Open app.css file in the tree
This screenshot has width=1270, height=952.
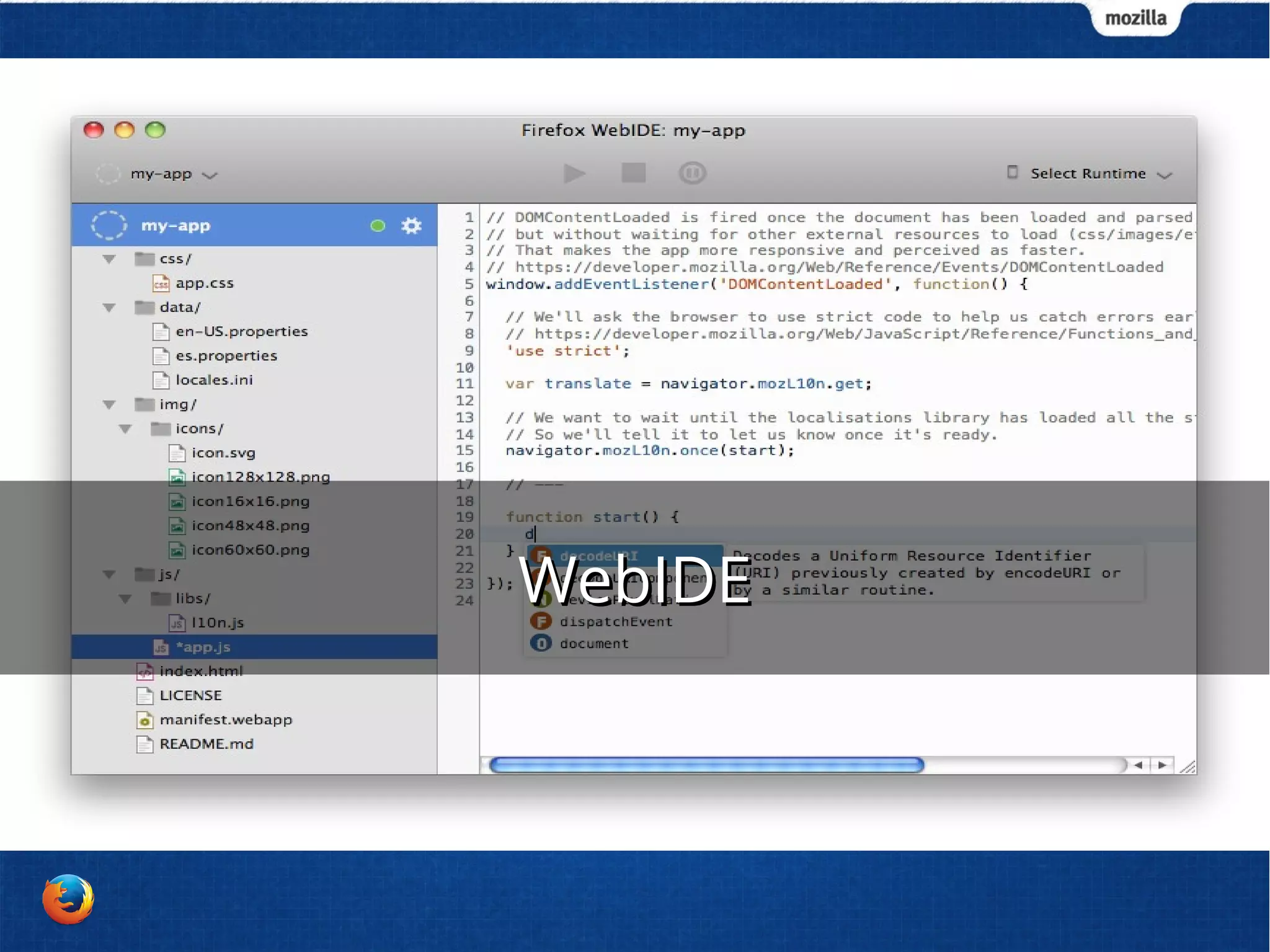(204, 283)
